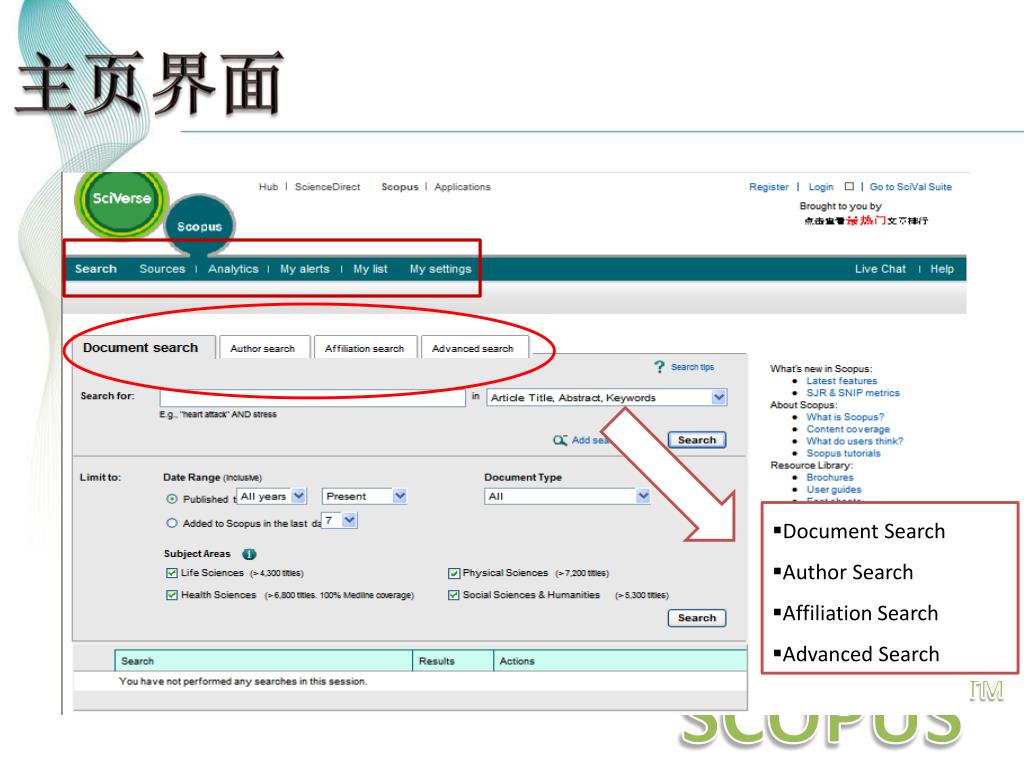Click the Register link
Image resolution: width=1024 pixels, height=768 pixels.
(769, 187)
